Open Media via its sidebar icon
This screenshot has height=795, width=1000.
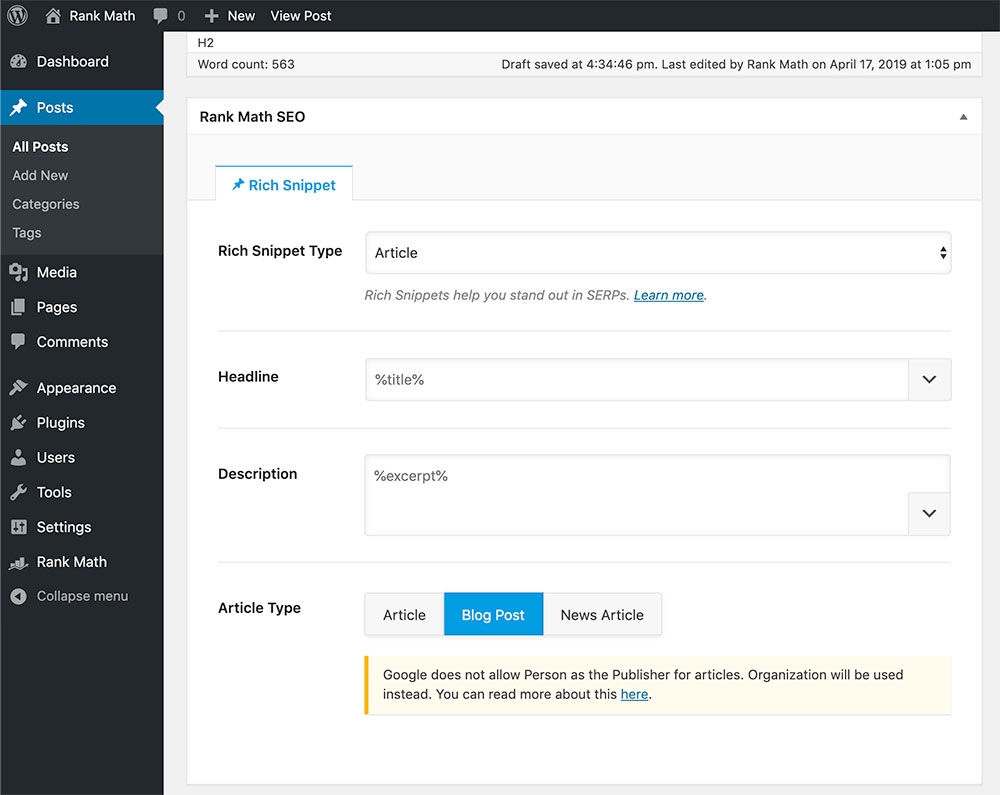[x=19, y=272]
